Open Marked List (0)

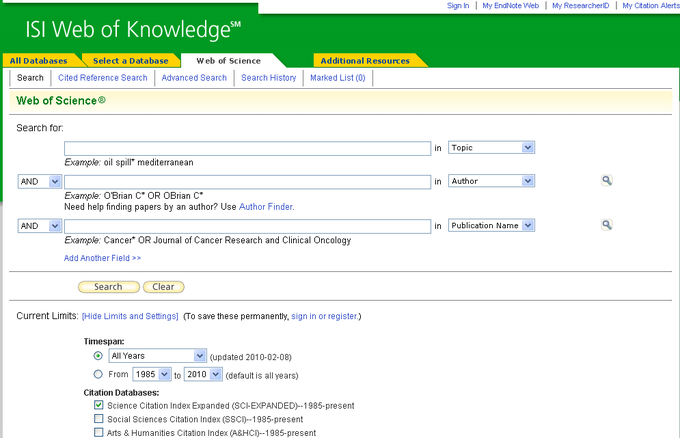pos(338,78)
